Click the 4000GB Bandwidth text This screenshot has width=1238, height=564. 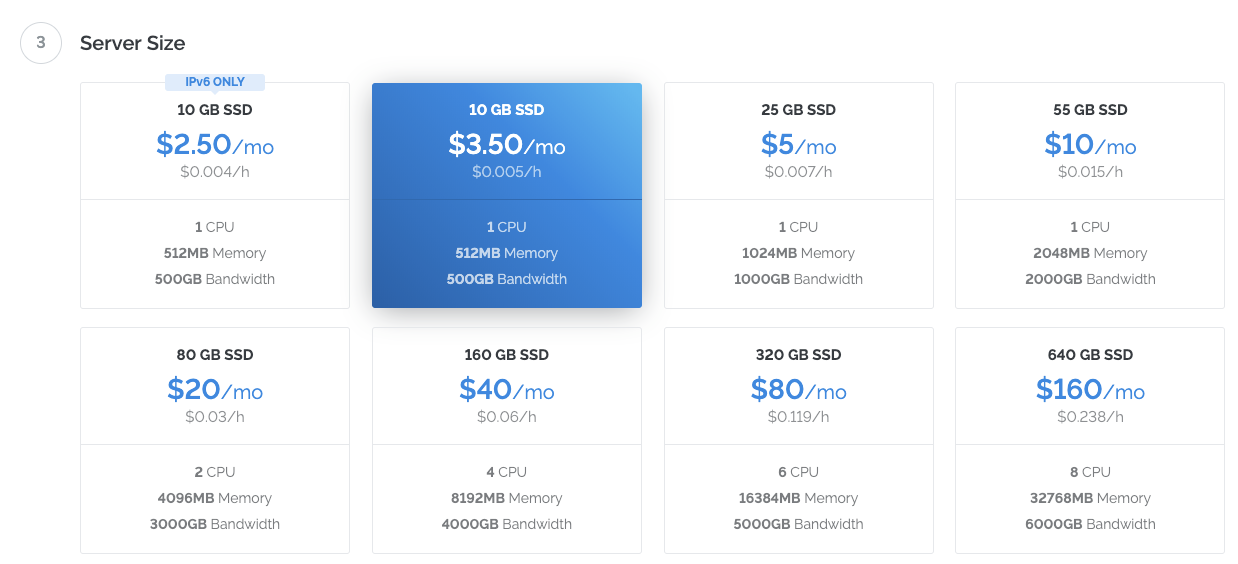point(507,524)
